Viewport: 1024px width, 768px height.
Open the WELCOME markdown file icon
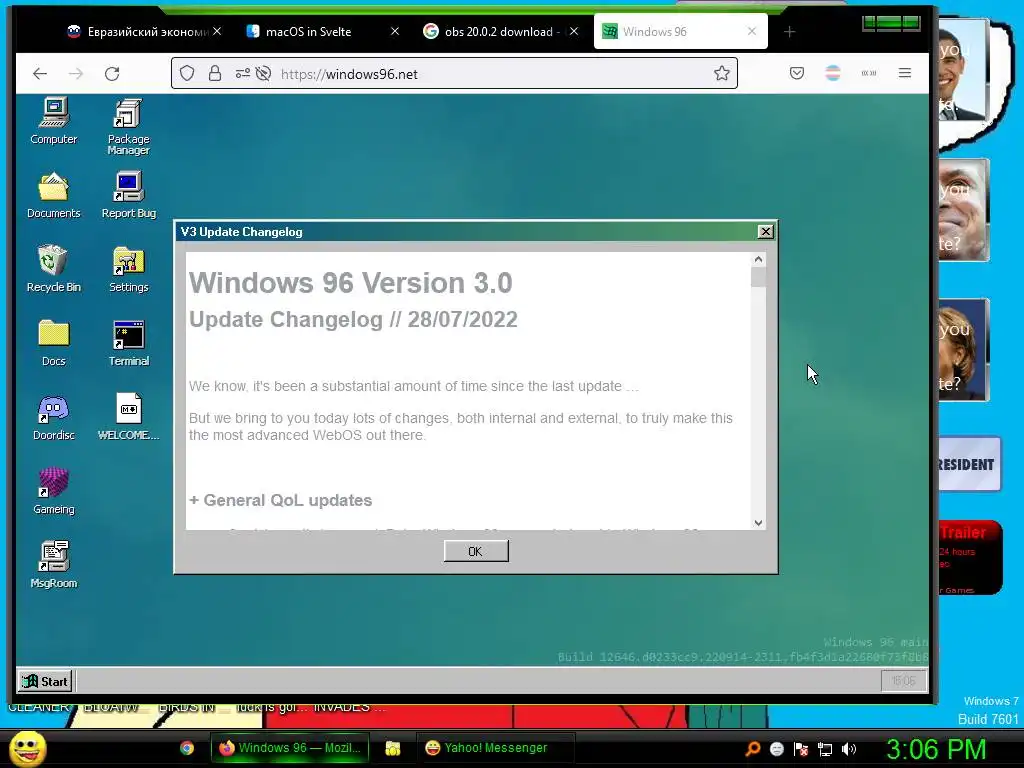(x=129, y=417)
